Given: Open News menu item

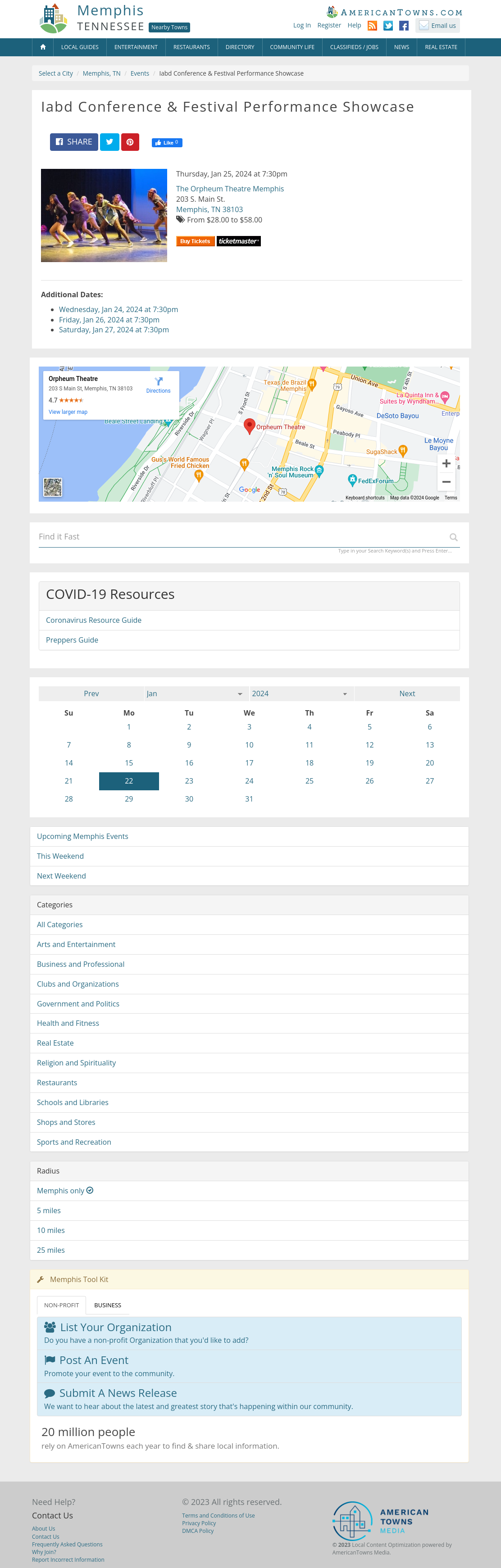Looking at the screenshot, I should click(402, 47).
